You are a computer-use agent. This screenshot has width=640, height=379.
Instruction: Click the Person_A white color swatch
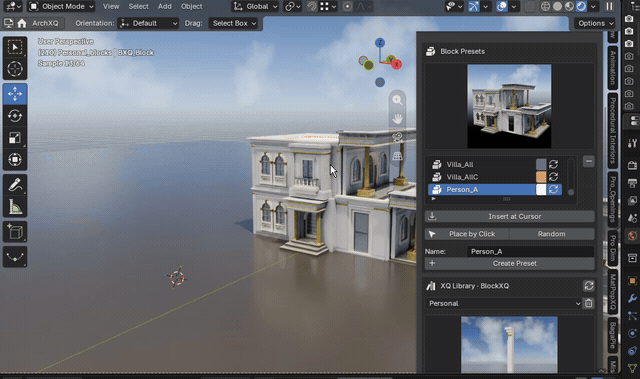click(x=541, y=190)
